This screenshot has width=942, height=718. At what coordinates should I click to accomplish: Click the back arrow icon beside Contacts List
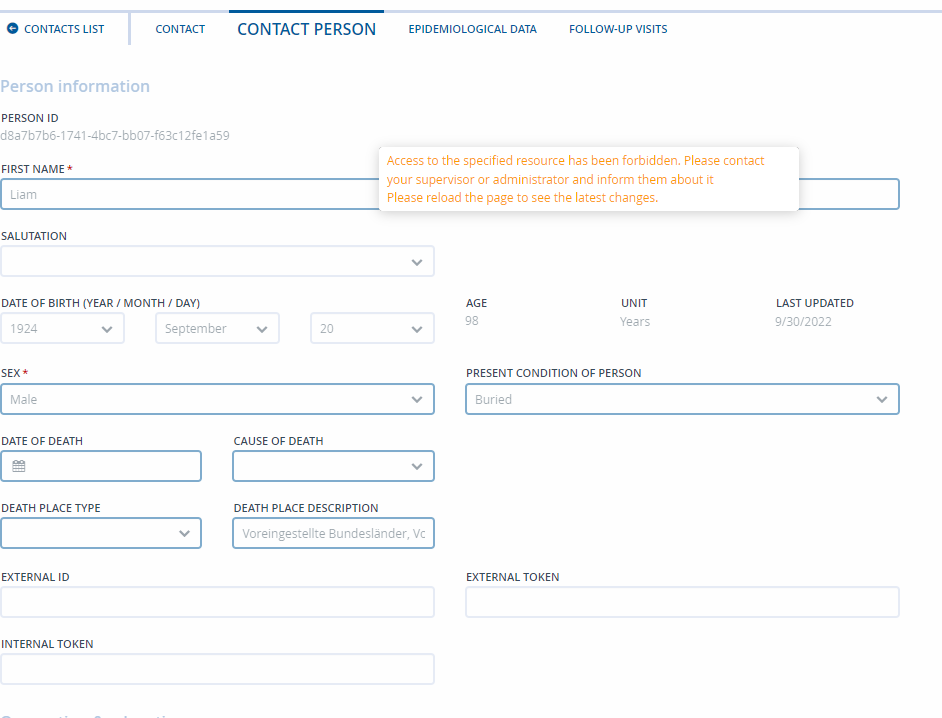pos(12,28)
